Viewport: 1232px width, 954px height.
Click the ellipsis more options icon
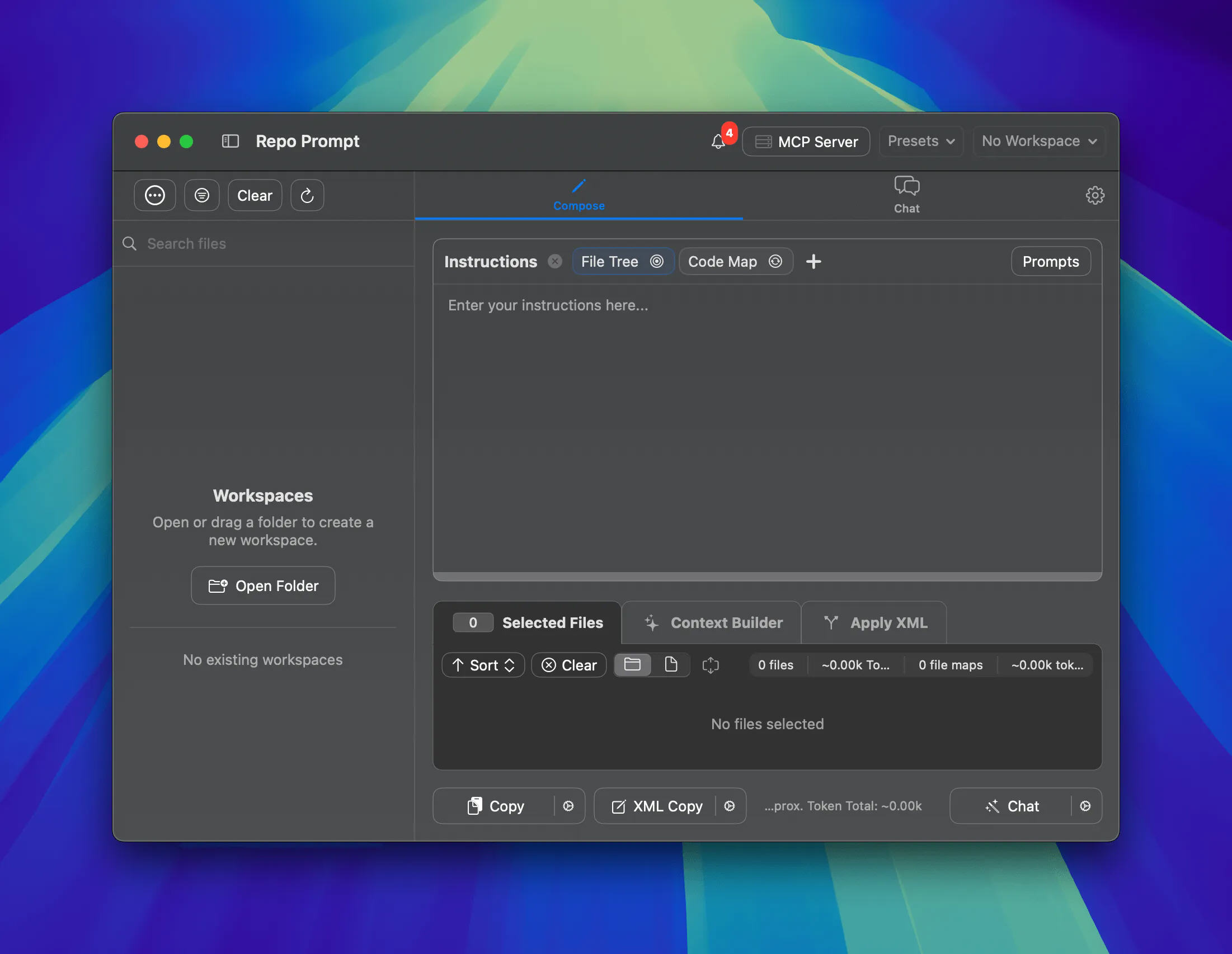click(154, 196)
